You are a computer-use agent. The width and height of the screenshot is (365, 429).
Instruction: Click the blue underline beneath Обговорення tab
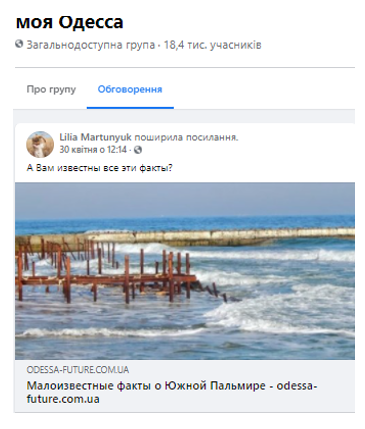click(130, 108)
